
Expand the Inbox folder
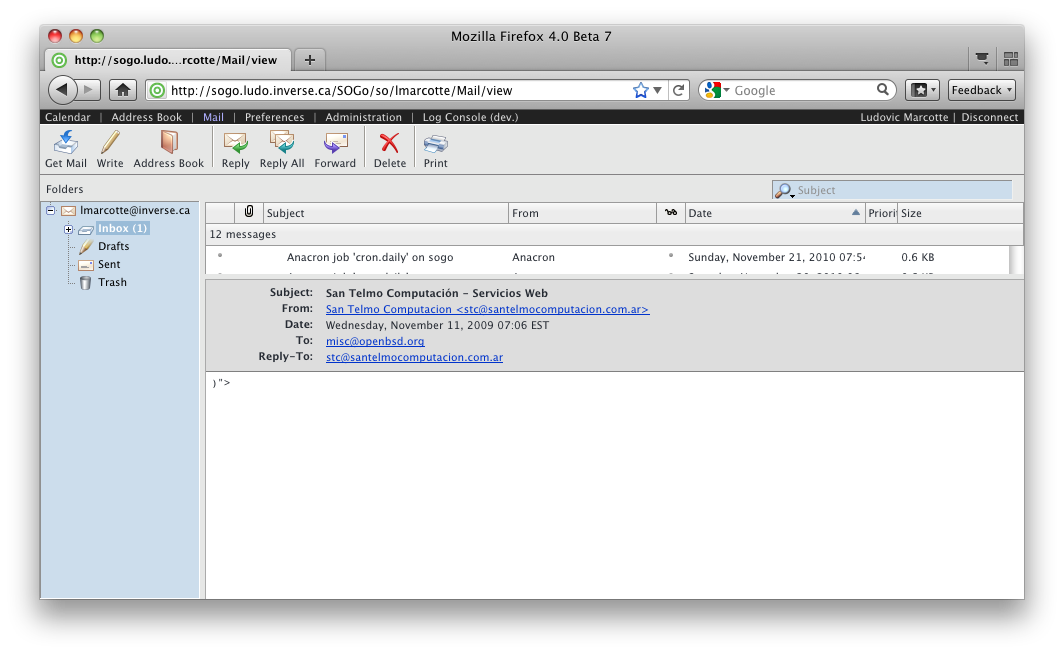[x=69, y=229]
